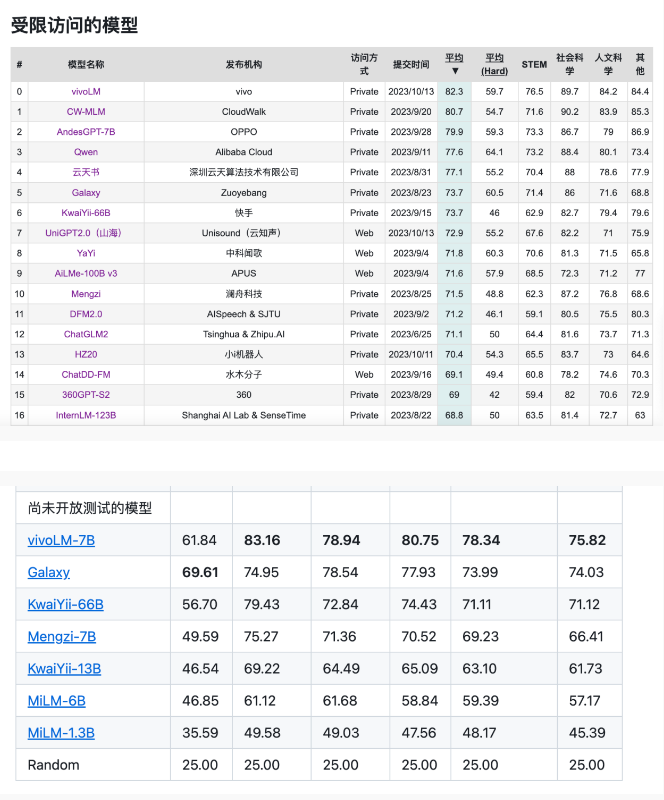Open the ChatDD-FM model link
Viewport: 664px width, 800px height.
pyautogui.click(x=86, y=374)
